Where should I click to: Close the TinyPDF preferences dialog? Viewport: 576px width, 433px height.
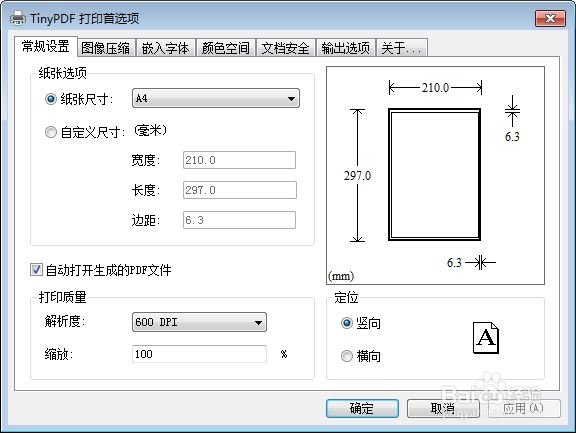(550, 19)
